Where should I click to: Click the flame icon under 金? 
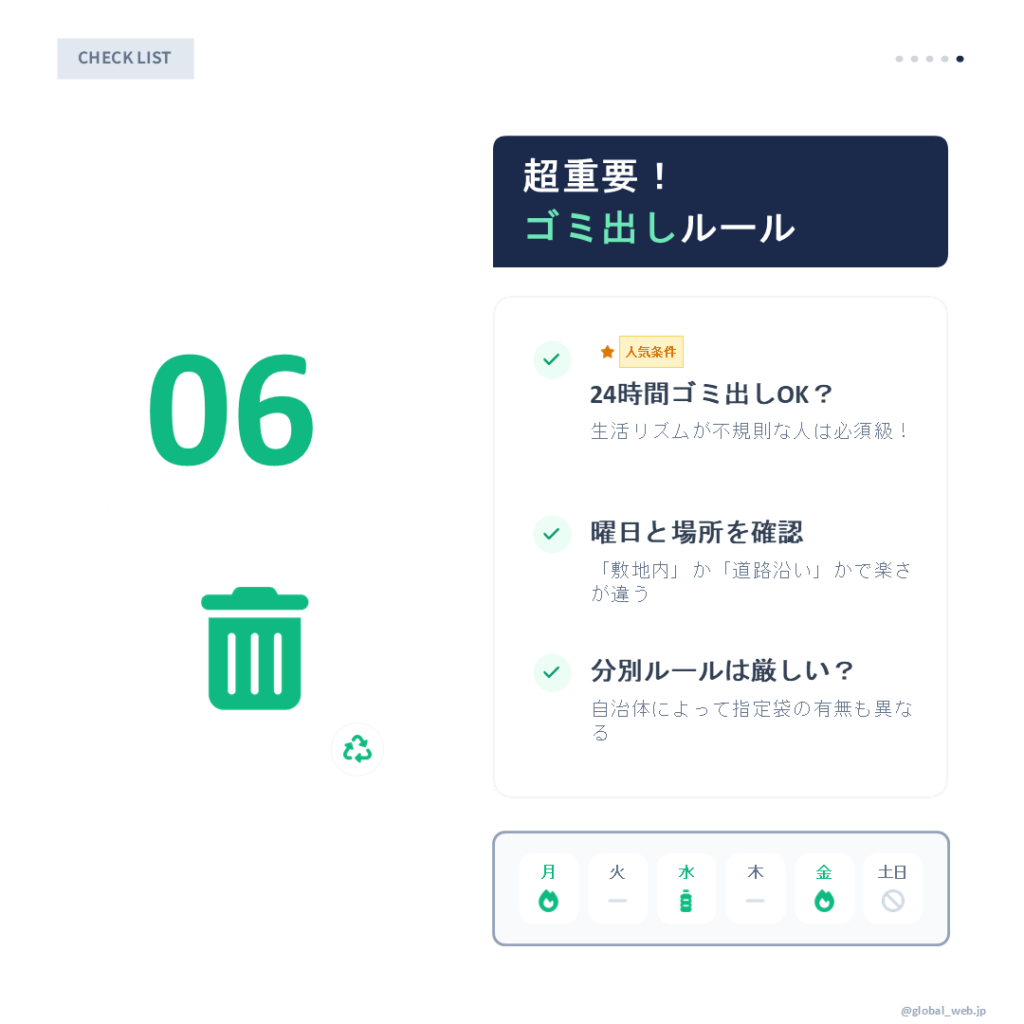coord(824,901)
